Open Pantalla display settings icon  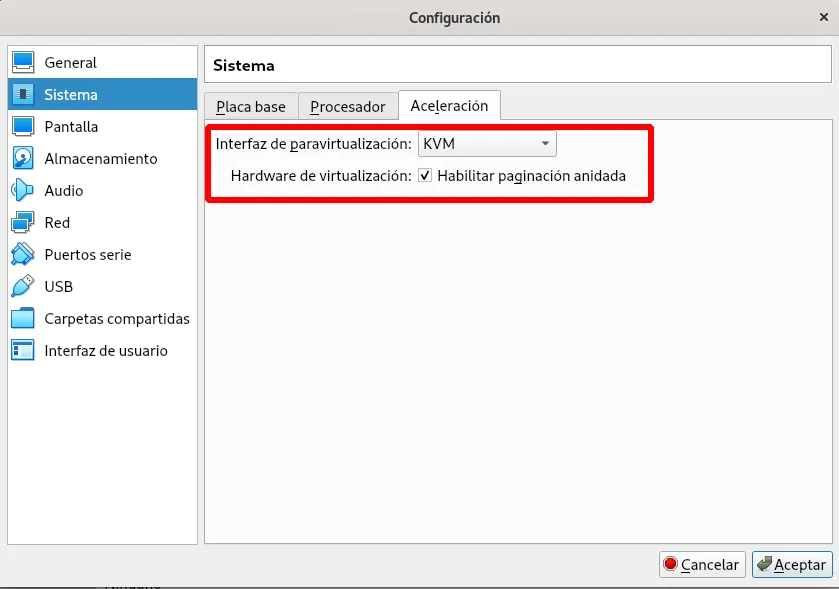23,127
